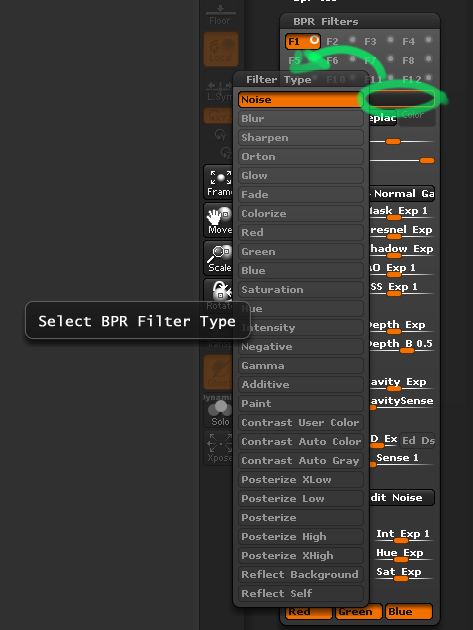Activate the F8 filter slot
The height and width of the screenshot is (630, 473).
417,61
